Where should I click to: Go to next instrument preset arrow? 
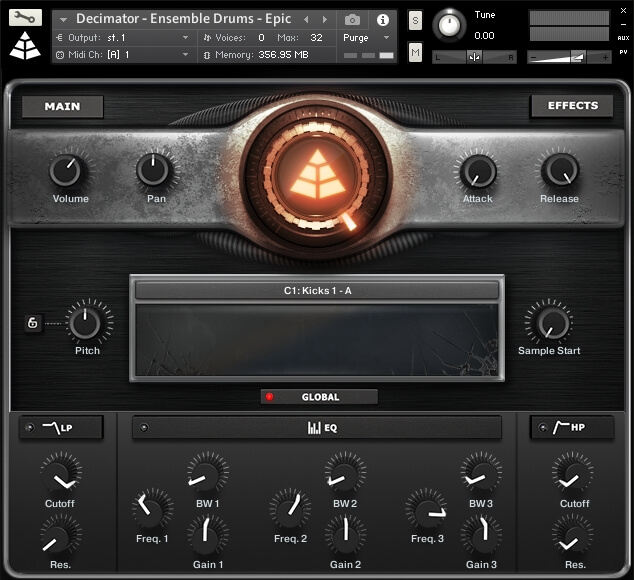coord(325,19)
